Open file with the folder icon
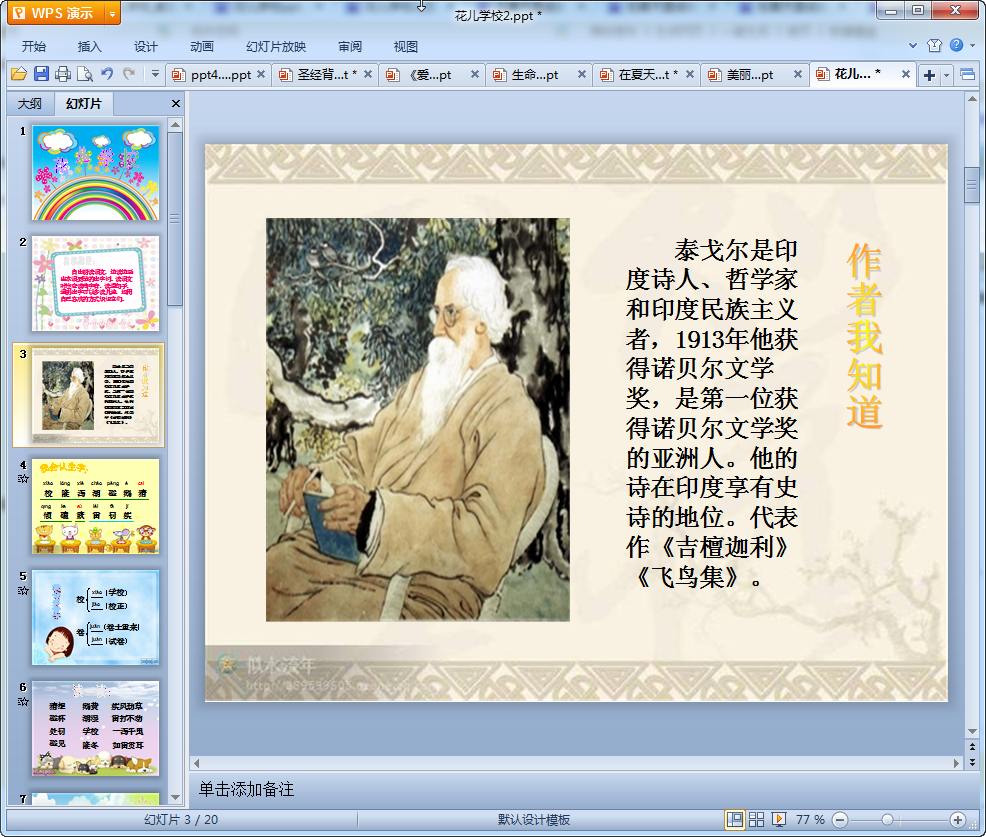Screen dimensions: 986x837 [x=19, y=74]
